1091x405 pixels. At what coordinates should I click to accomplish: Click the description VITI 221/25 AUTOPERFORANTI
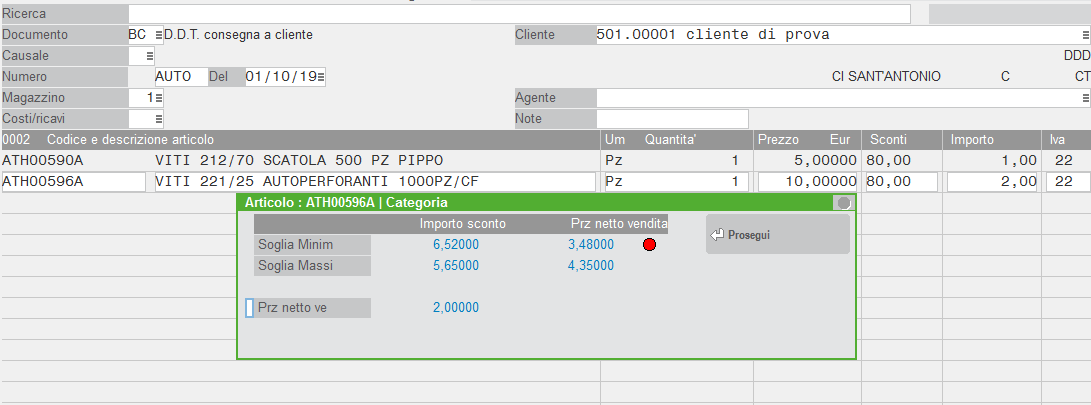tap(373, 182)
